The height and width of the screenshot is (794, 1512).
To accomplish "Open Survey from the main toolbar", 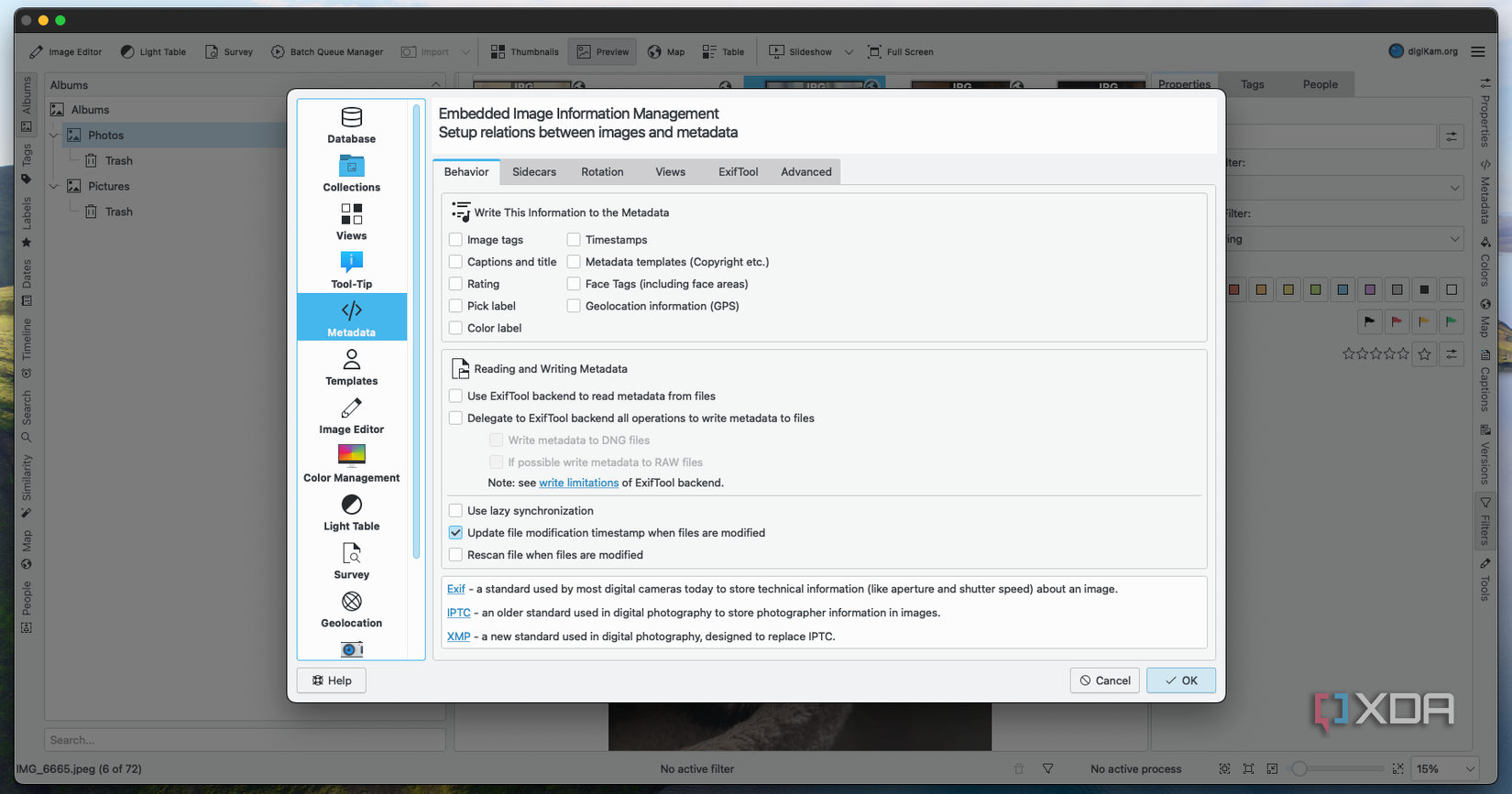I will (x=229, y=52).
